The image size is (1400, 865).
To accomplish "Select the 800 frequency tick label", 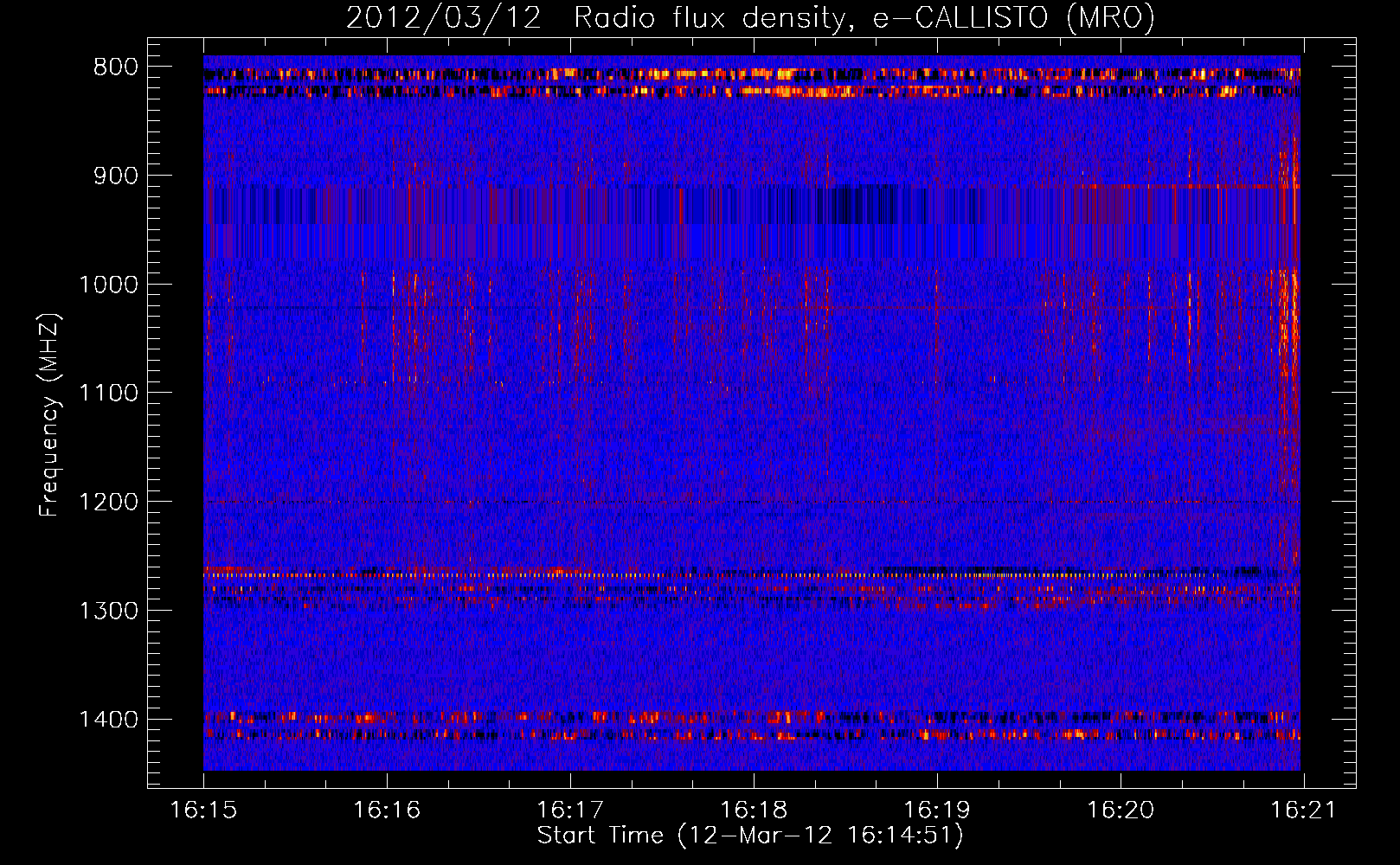I will pyautogui.click(x=115, y=67).
